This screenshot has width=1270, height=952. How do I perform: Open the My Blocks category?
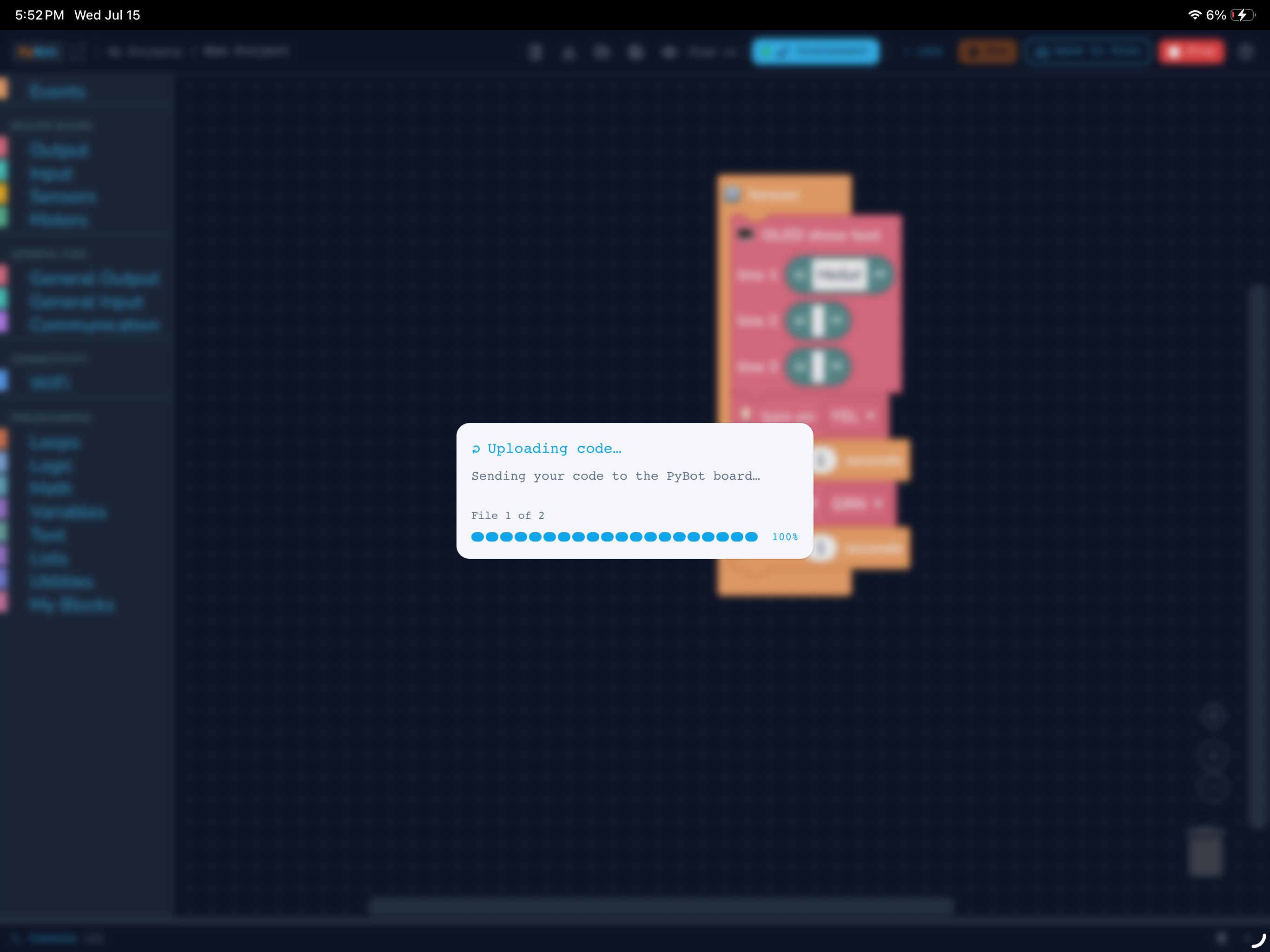pyautogui.click(x=72, y=605)
